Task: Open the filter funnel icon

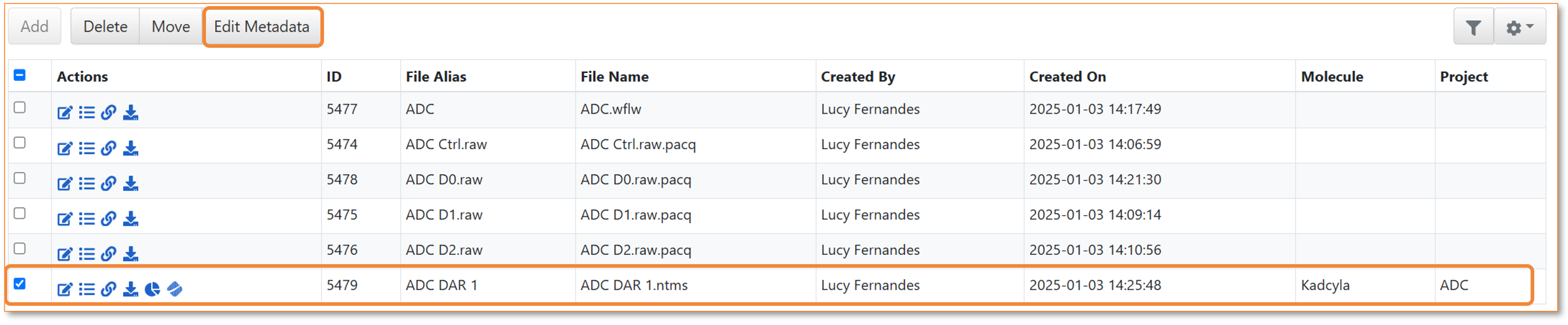Action: (1473, 27)
